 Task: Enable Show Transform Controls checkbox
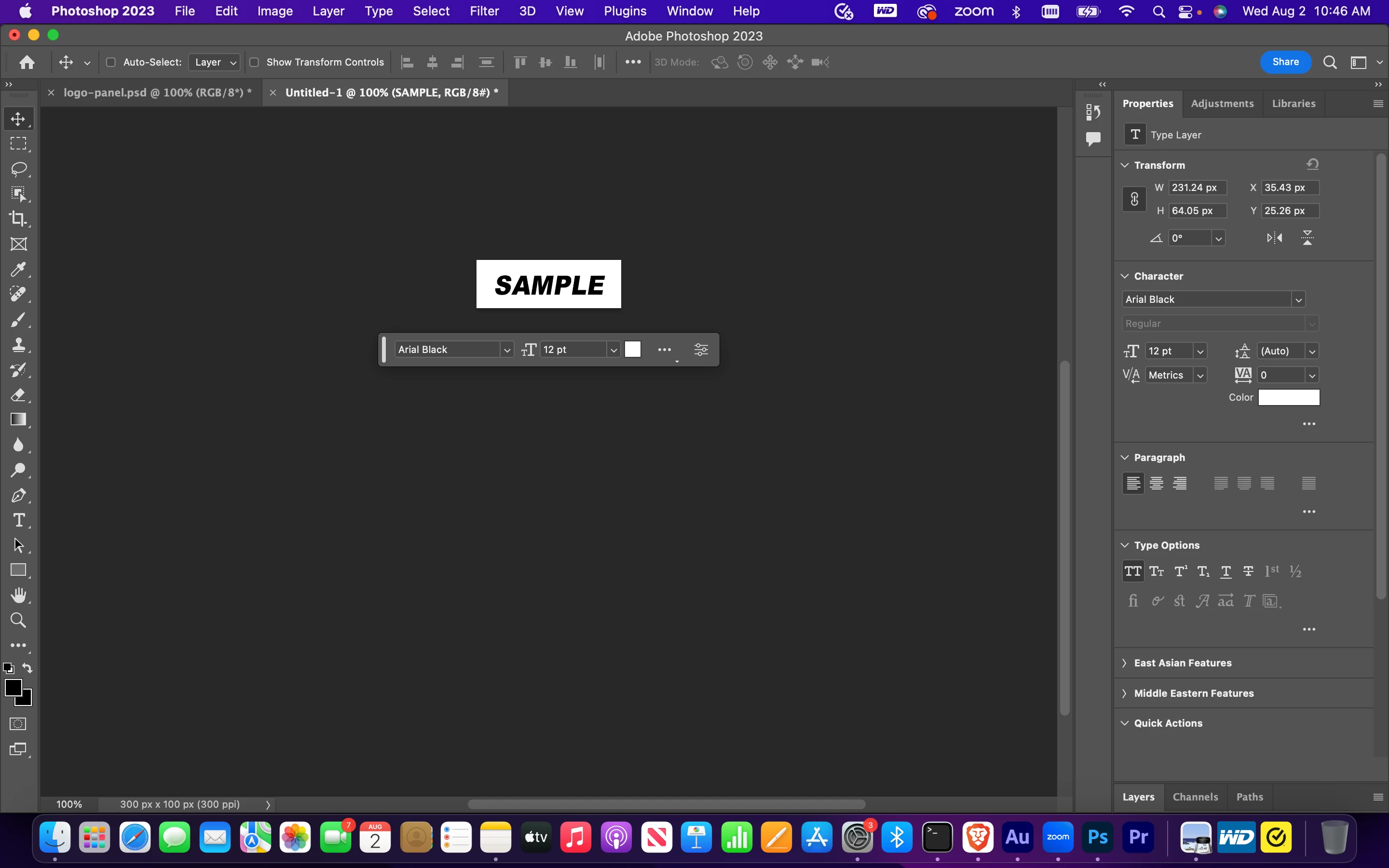[254, 62]
